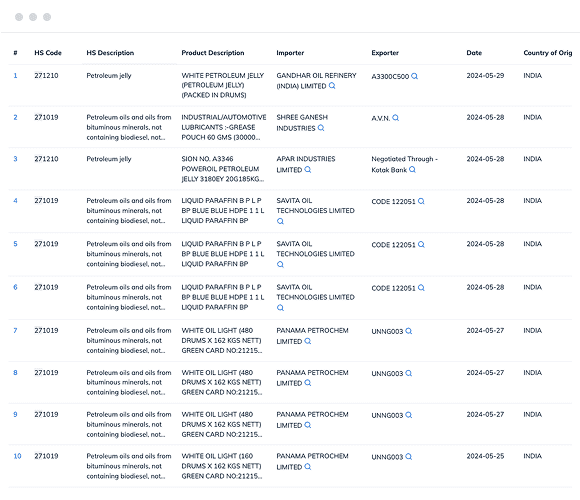Click search icon under Savita Oil in row 5

coord(280,264)
